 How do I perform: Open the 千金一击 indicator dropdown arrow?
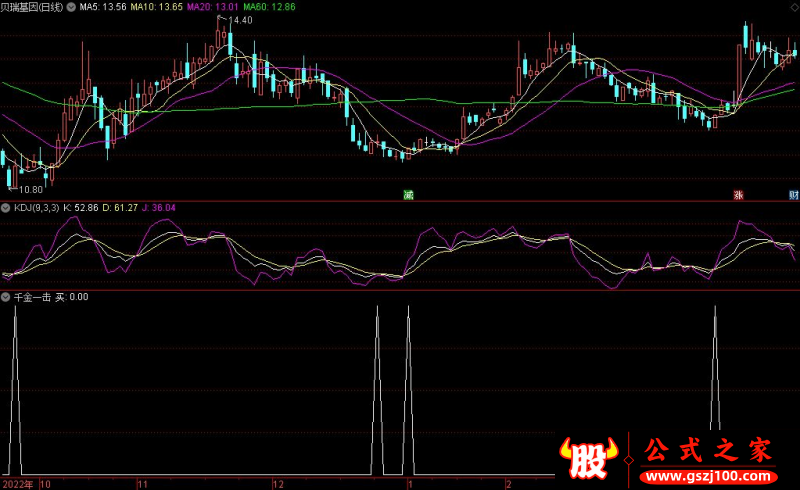click(x=6, y=298)
